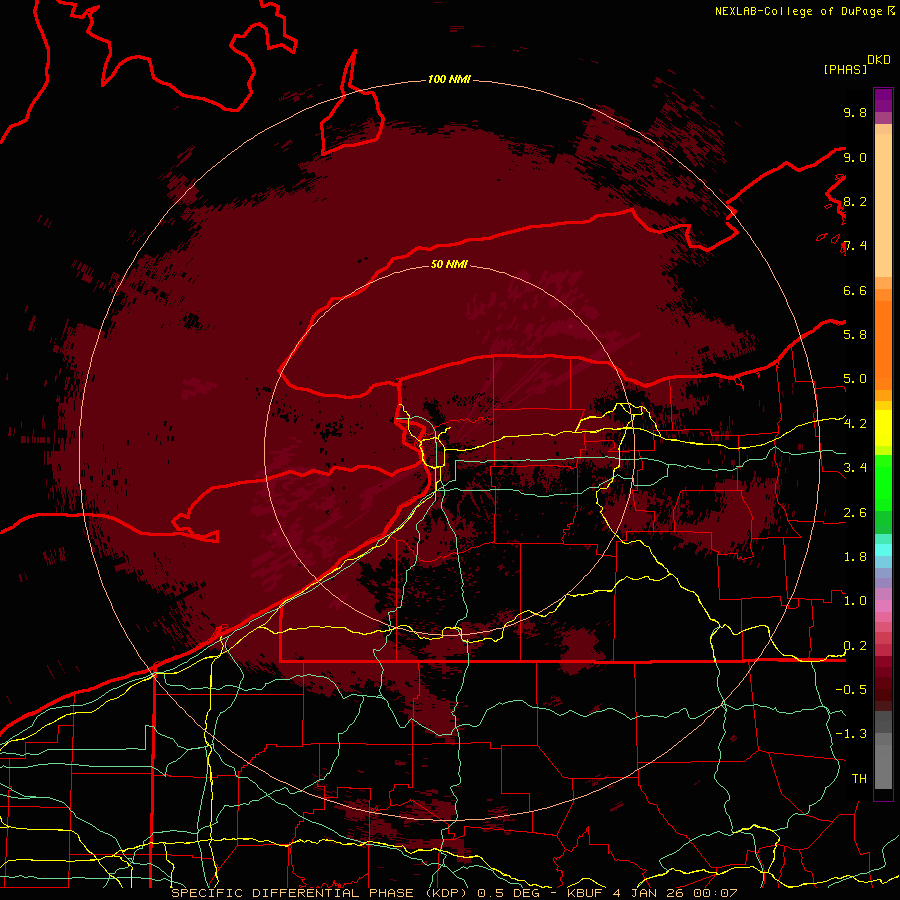Click the 100 NMI range ring label
Viewport: 900px width, 900px height.
click(x=449, y=79)
